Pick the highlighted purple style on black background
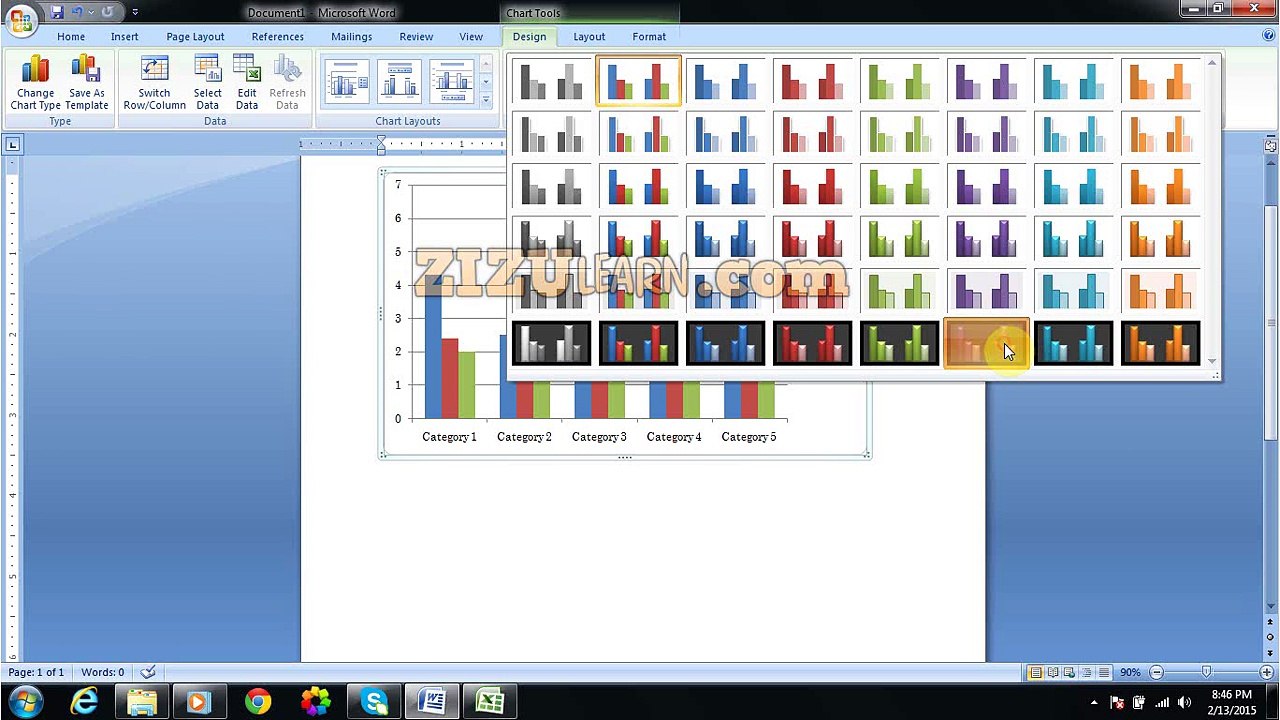 986,343
